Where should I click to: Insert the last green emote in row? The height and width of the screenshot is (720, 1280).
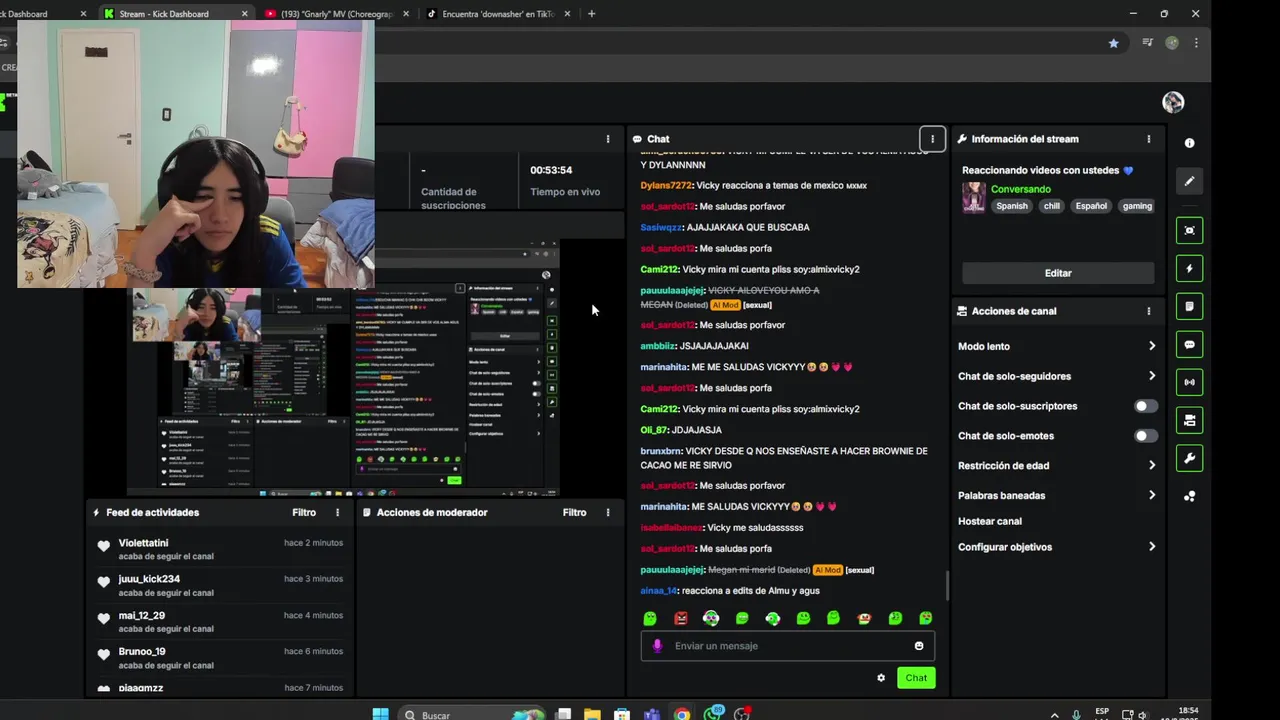click(926, 619)
